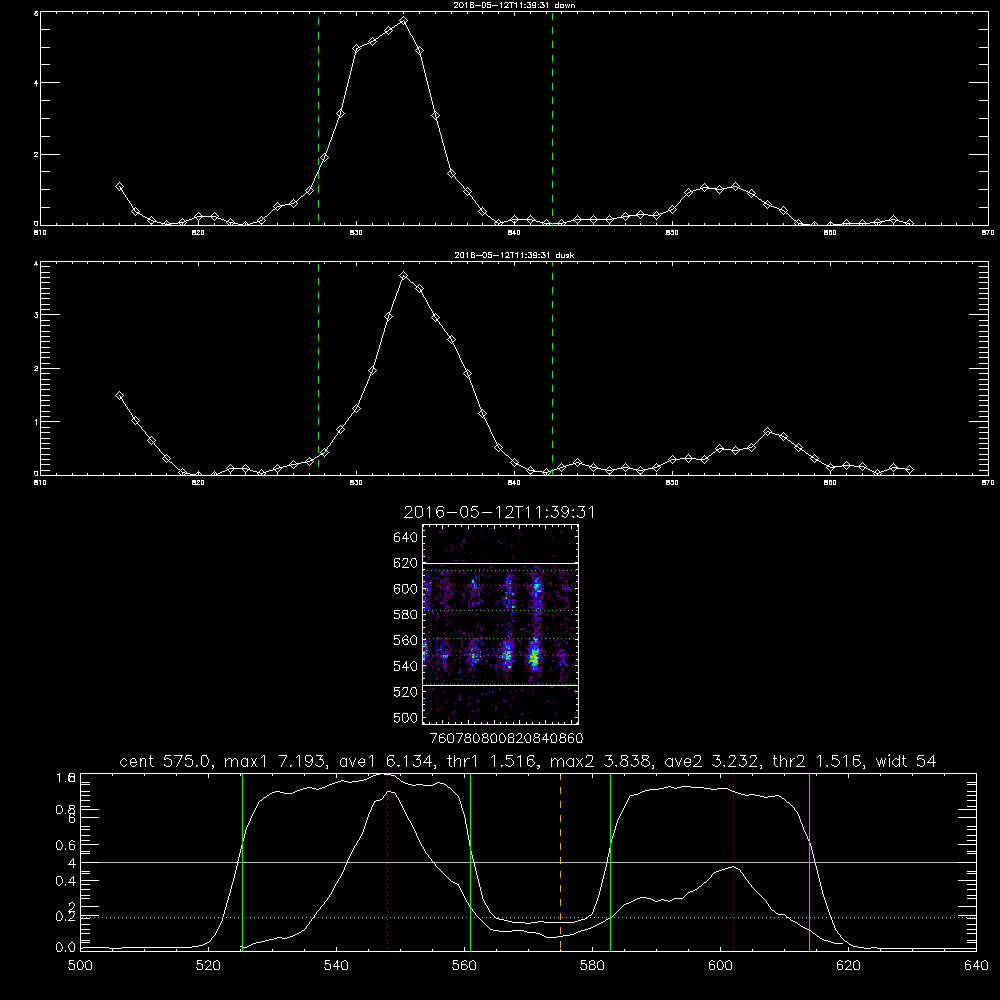Click the upper white horizontal line in spectrogram

pos(500,563)
